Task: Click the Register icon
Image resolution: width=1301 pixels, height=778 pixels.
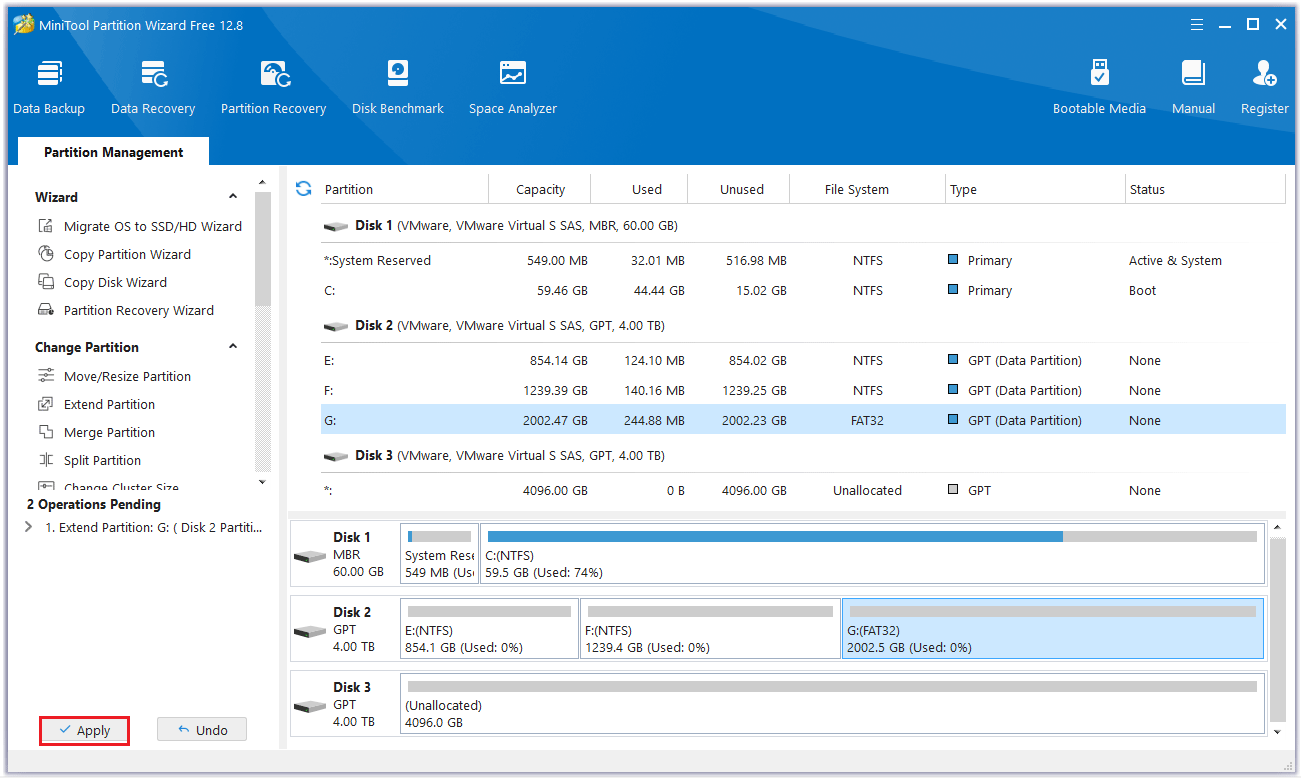Action: (1264, 87)
